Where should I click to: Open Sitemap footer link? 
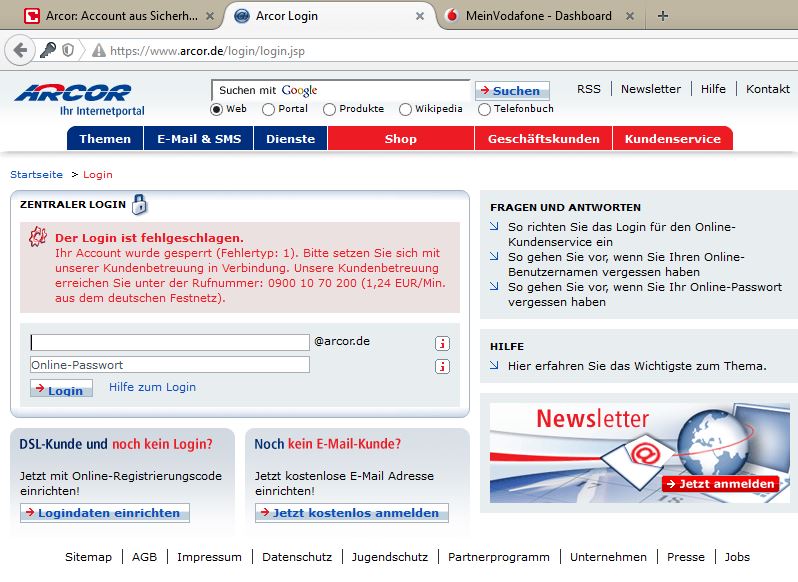(88, 557)
